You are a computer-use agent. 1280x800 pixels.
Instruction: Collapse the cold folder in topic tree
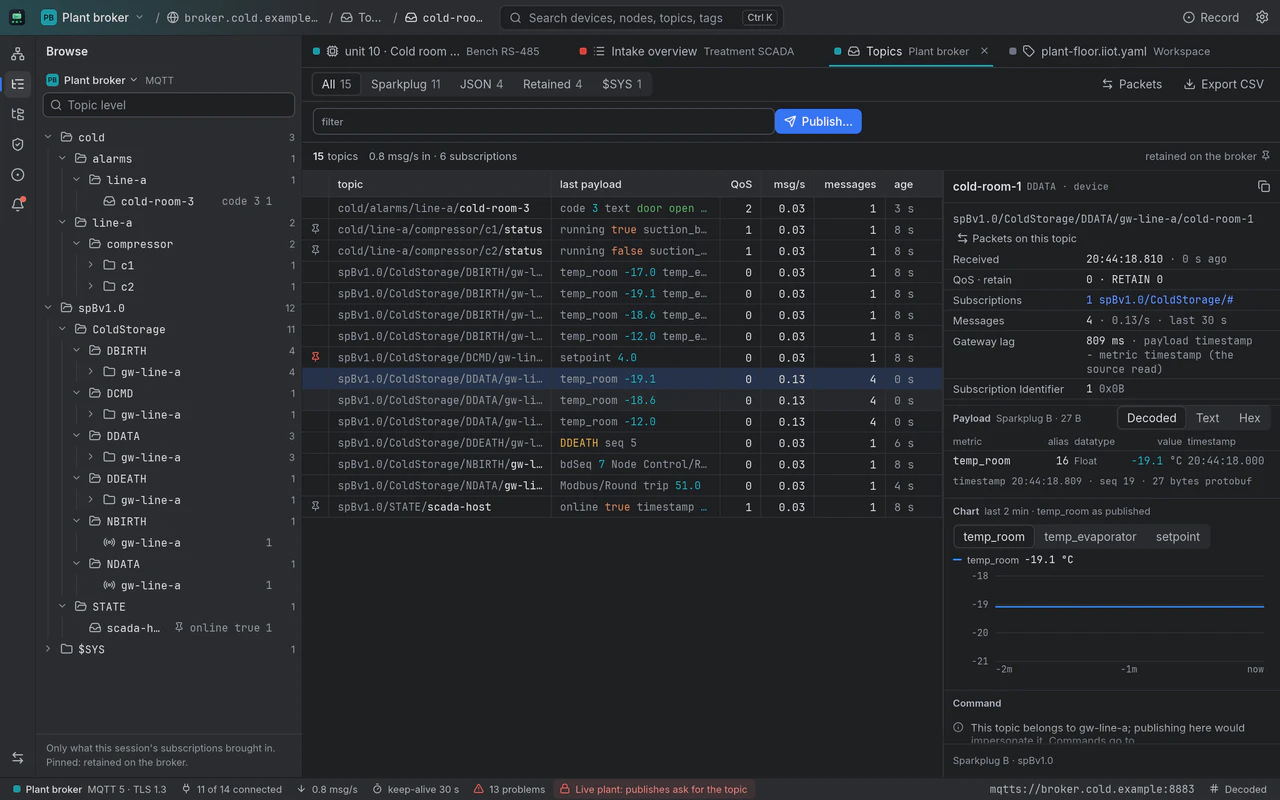point(48,137)
